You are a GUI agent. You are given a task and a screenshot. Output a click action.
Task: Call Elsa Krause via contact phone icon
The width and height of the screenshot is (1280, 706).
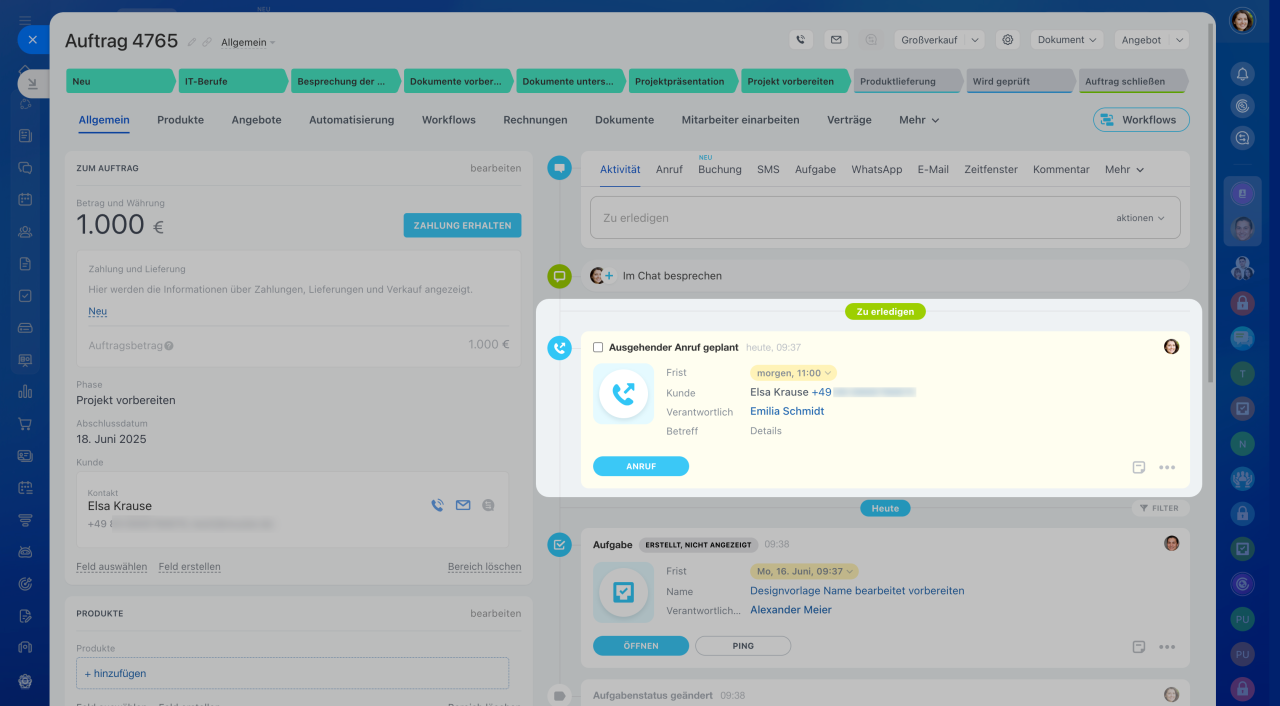coord(437,505)
